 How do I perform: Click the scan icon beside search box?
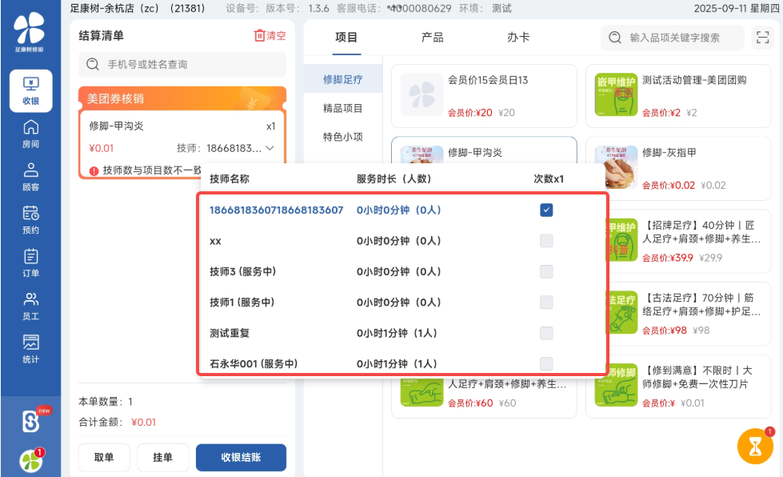click(763, 38)
